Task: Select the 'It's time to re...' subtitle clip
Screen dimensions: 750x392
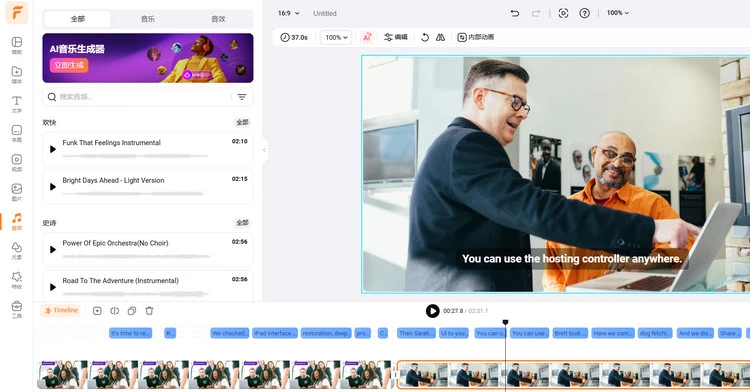Action: [x=131, y=333]
